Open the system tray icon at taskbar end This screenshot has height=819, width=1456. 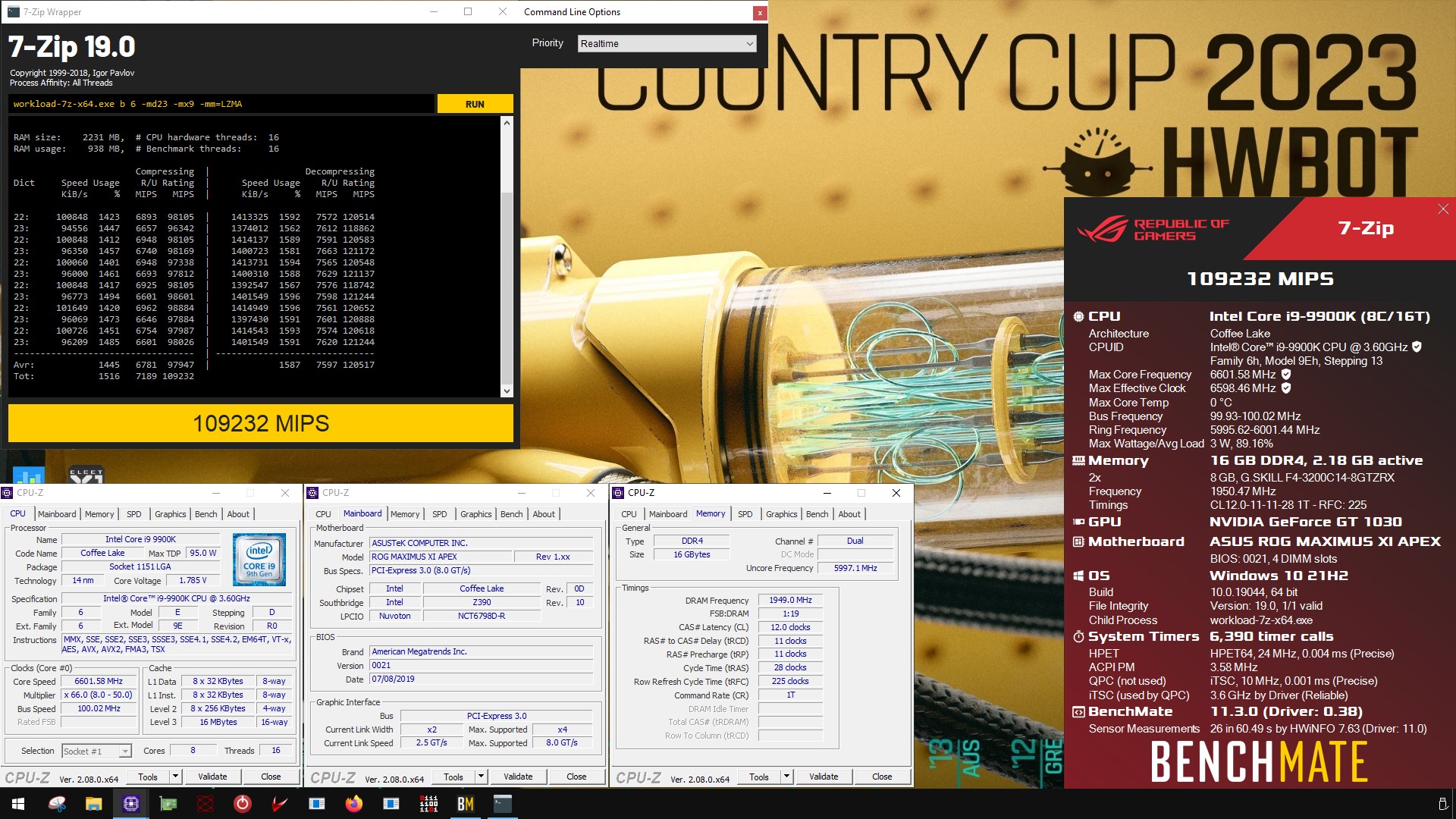(1442, 804)
